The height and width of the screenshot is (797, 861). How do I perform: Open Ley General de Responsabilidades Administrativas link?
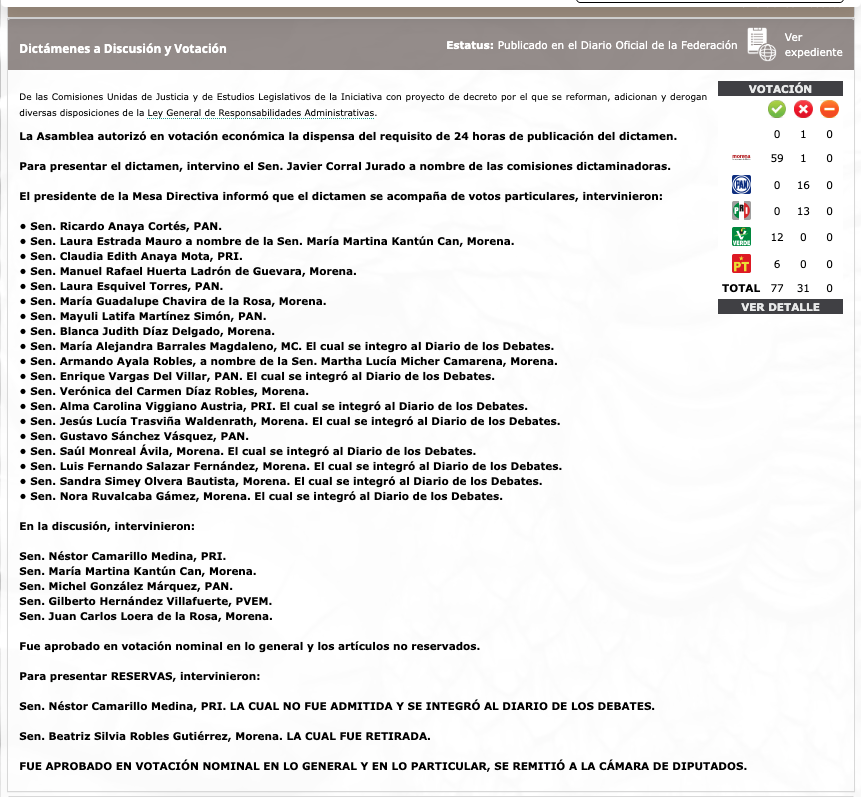261,113
